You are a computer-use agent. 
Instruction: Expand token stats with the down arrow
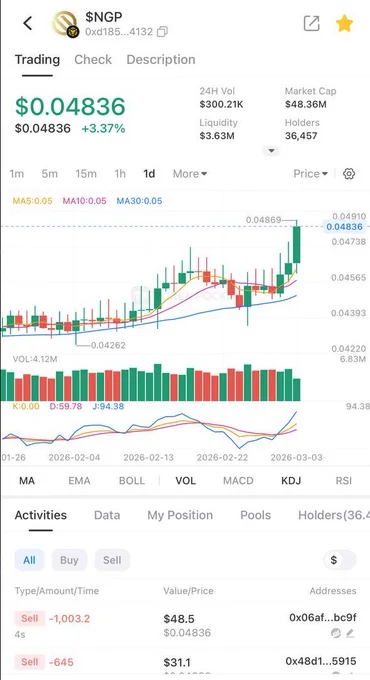pyautogui.click(x=272, y=151)
